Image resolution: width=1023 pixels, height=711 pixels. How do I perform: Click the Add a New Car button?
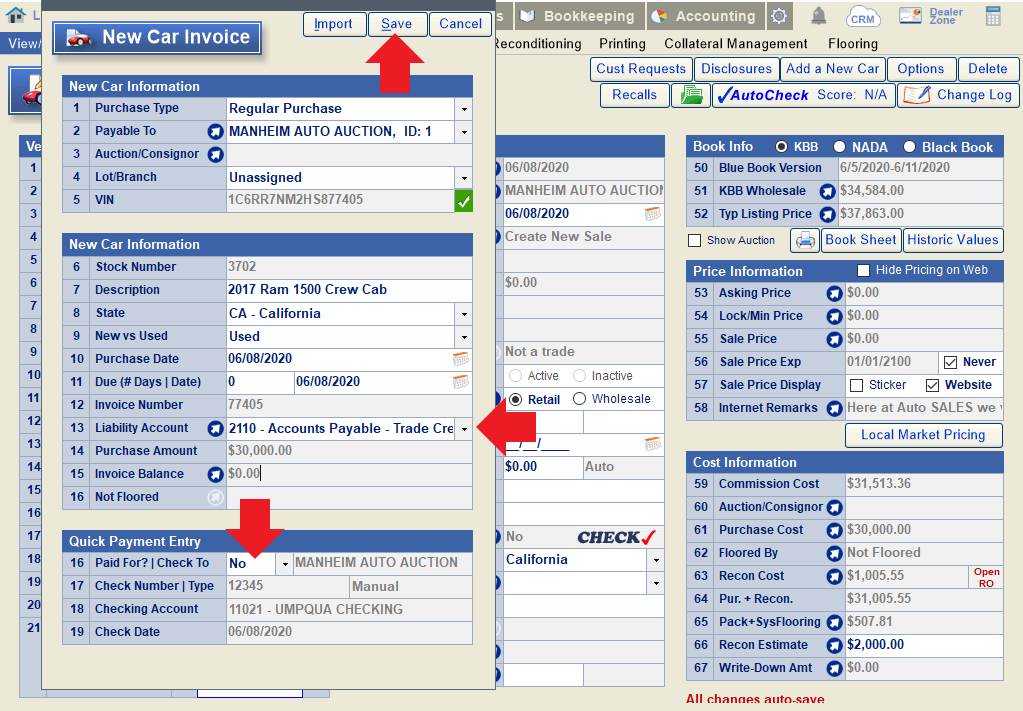pyautogui.click(x=832, y=69)
